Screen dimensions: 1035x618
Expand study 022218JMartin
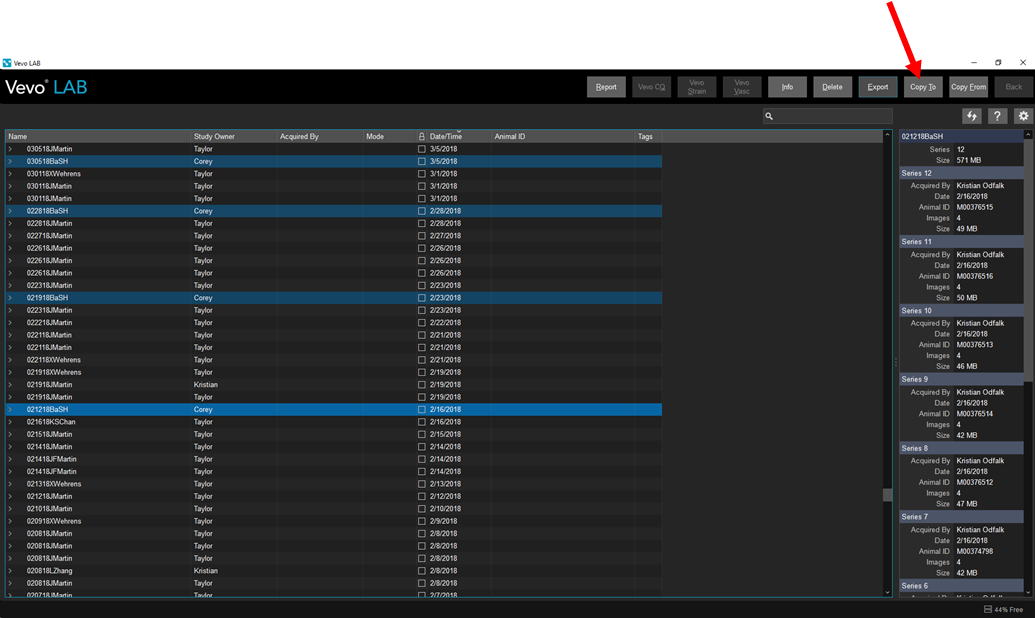pyautogui.click(x=10, y=323)
